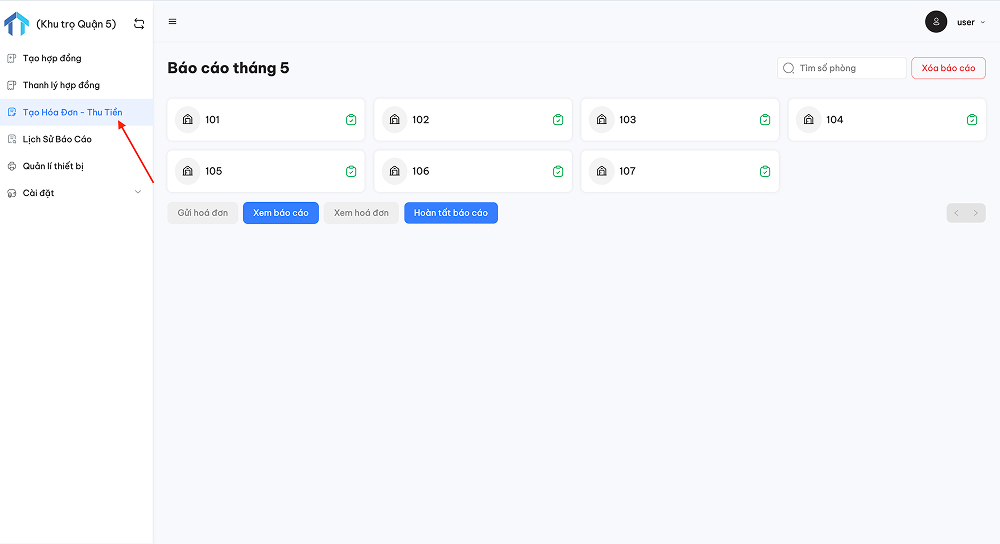Open the user account dropdown
1000x544 pixels.
(x=971, y=22)
